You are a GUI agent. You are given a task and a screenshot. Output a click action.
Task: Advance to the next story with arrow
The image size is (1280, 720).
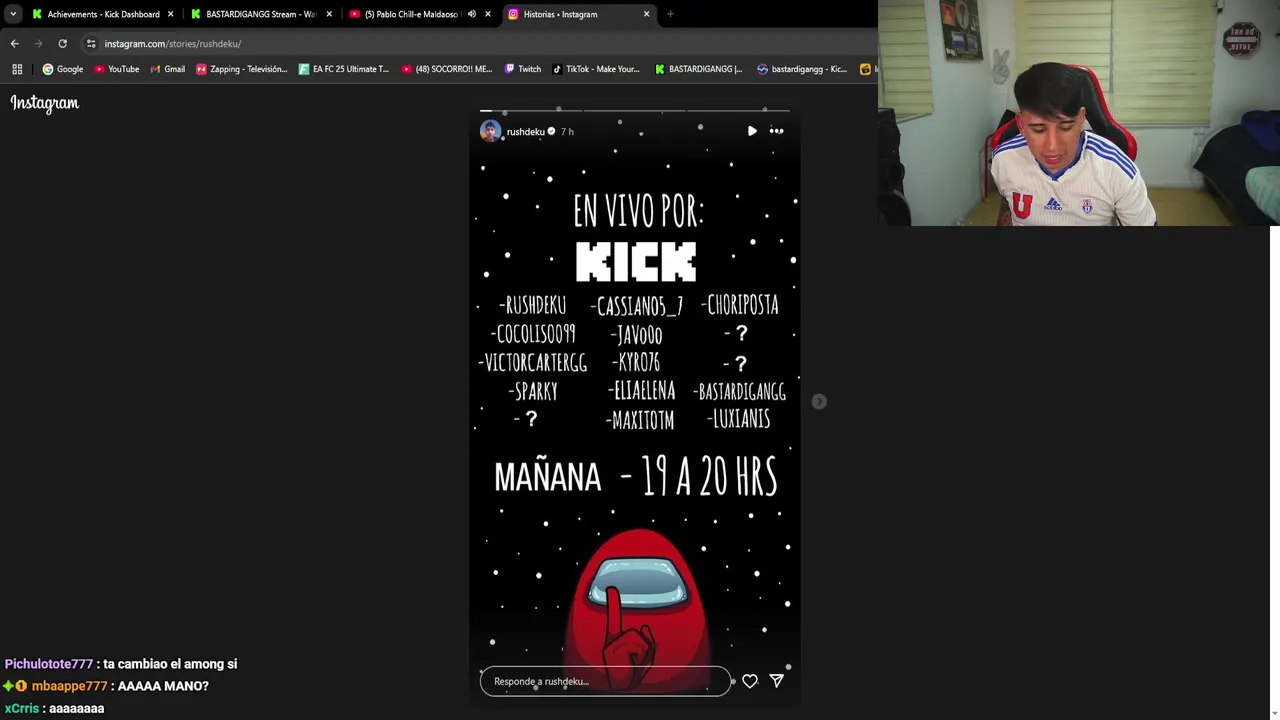[x=819, y=401]
